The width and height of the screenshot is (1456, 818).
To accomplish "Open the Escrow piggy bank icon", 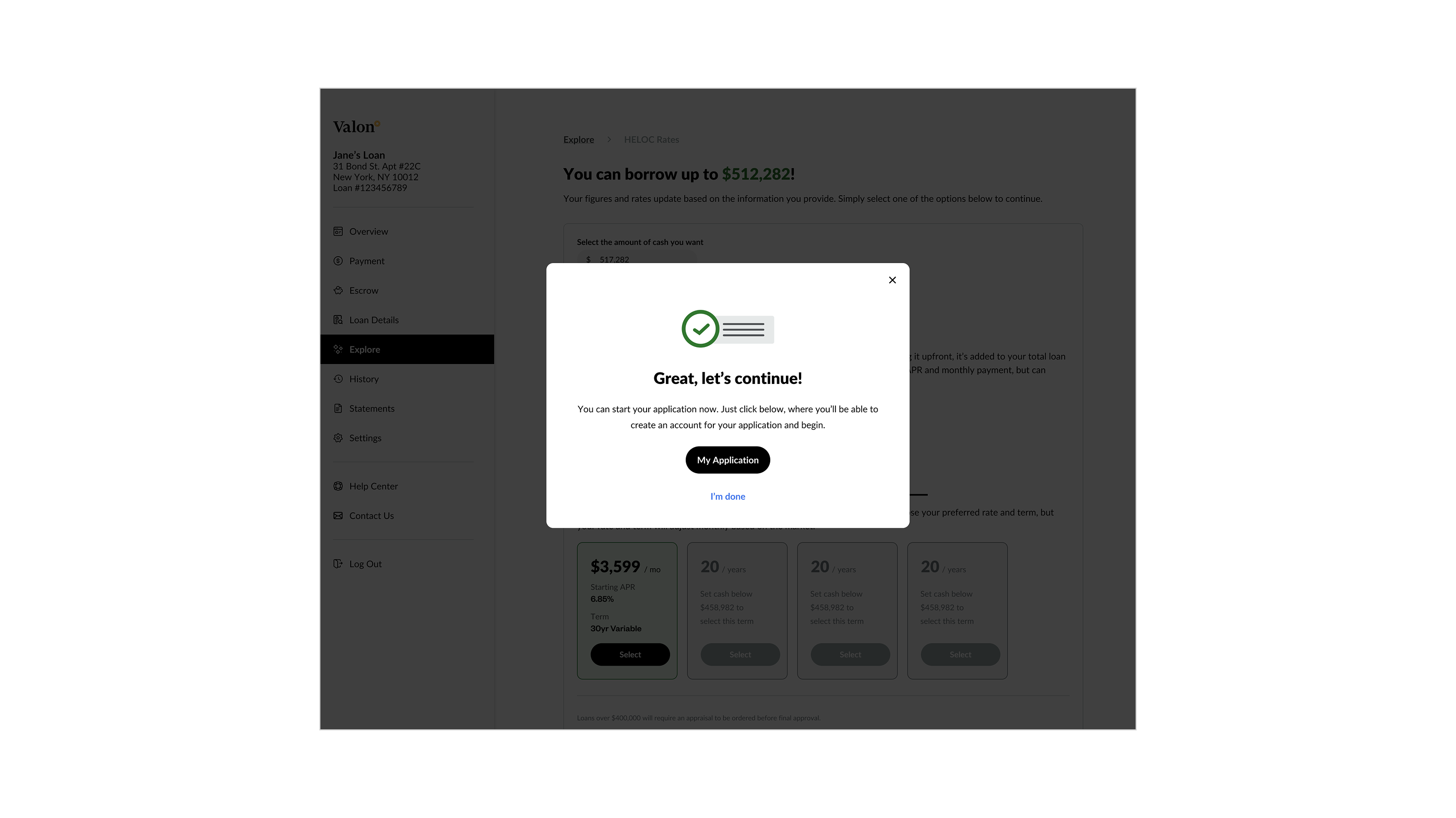I will point(338,291).
